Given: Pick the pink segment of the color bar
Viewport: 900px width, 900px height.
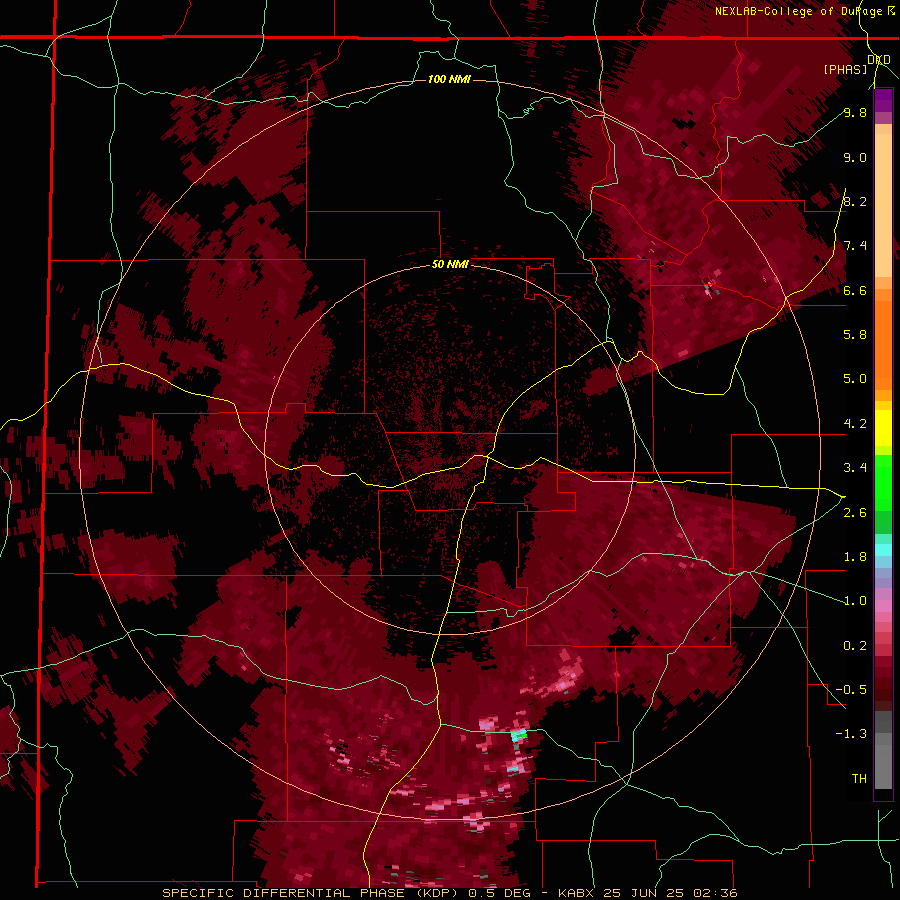Looking at the screenshot, I should (x=883, y=606).
